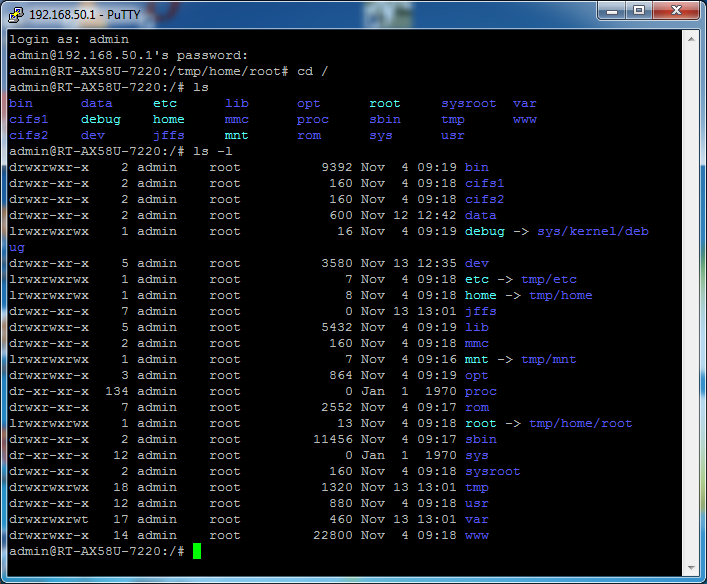Click 'sysroot' in the long listing
Viewport: 707px width, 584px height.
coord(493,471)
